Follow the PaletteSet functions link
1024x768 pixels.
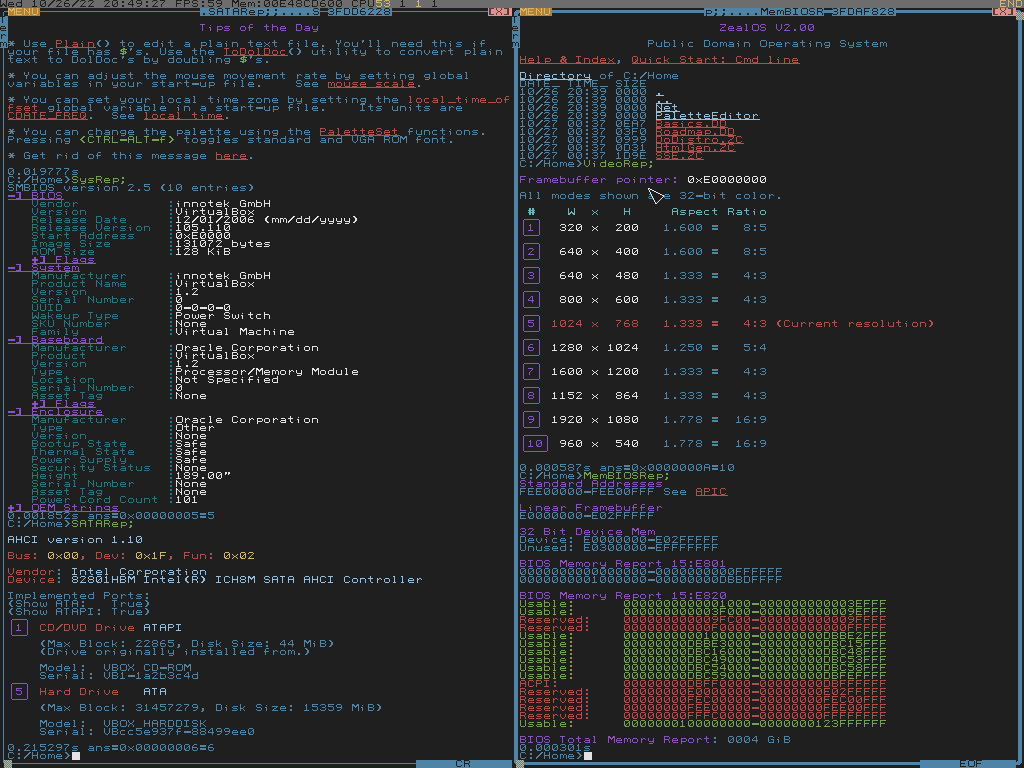(x=359, y=132)
